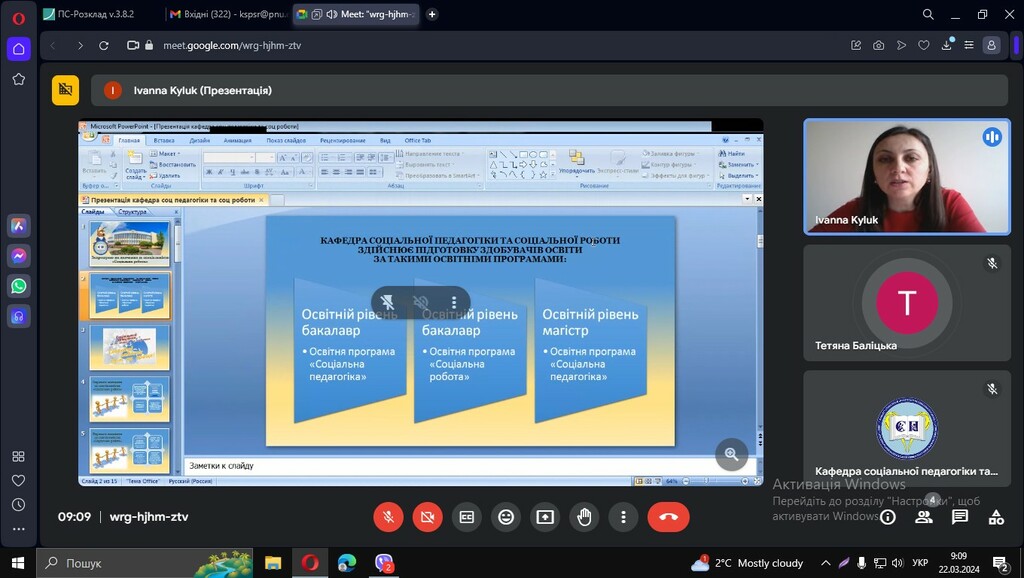
Task: Raise your hand in the meeting
Action: (x=584, y=517)
